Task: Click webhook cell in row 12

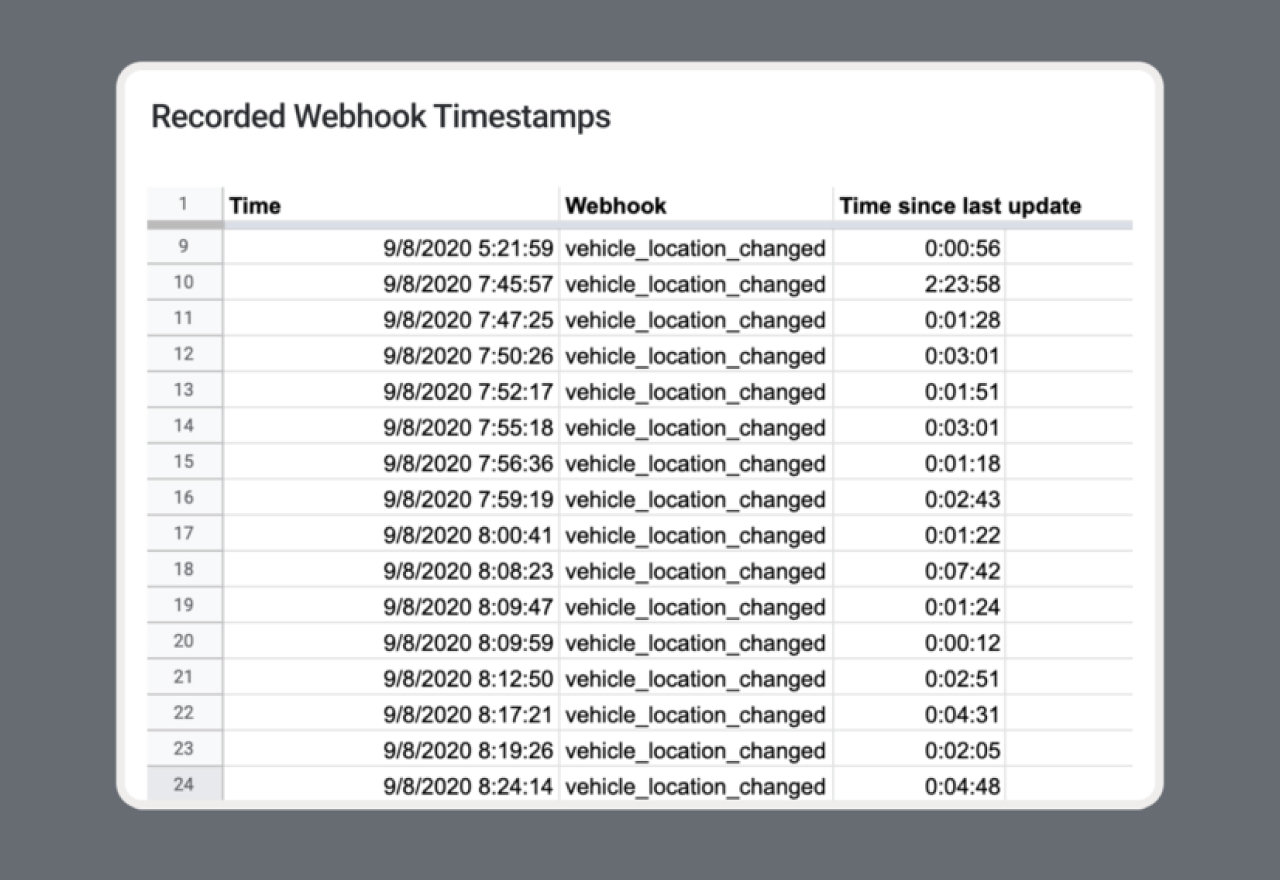Action: [695, 356]
